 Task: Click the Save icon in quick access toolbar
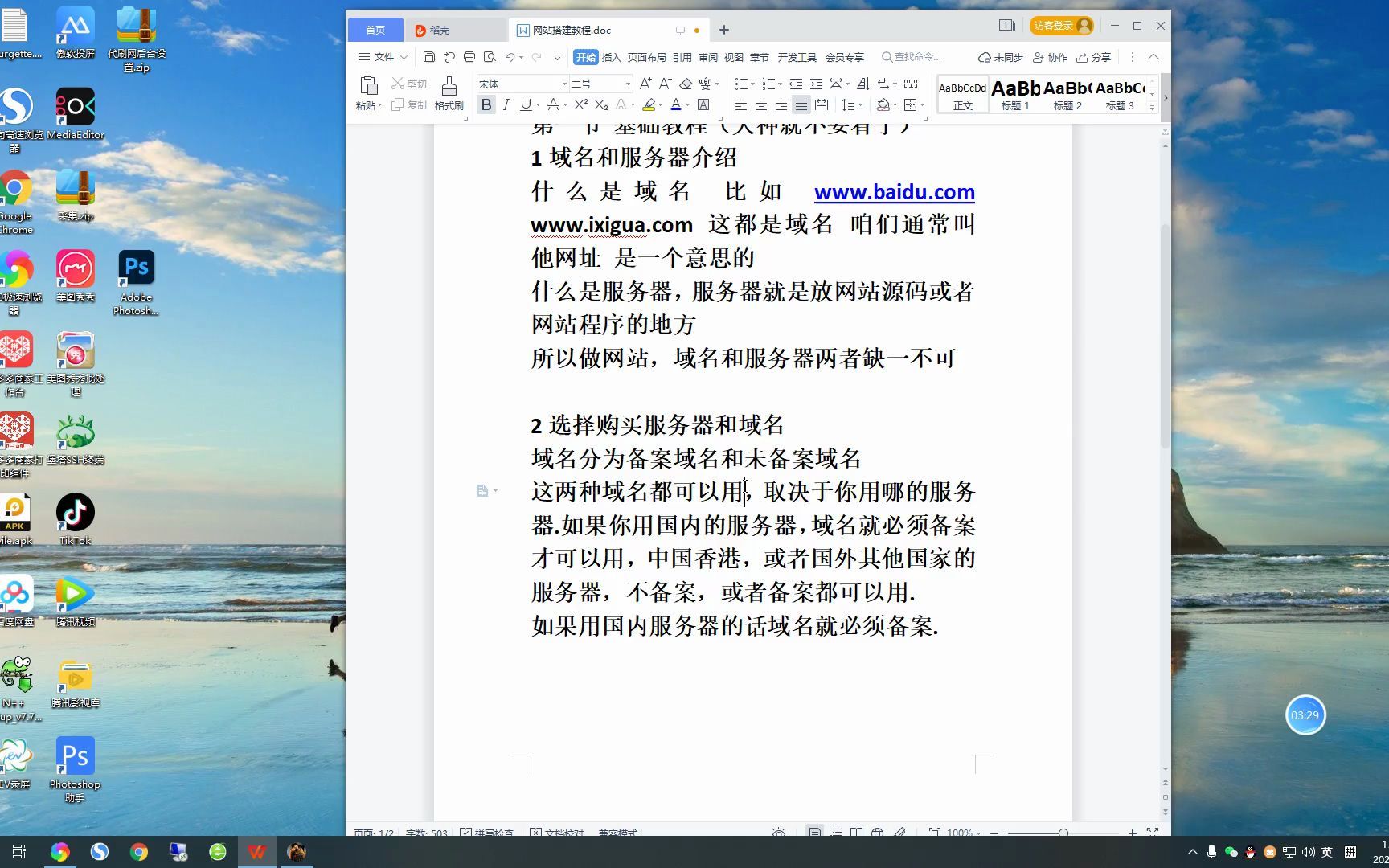429,57
